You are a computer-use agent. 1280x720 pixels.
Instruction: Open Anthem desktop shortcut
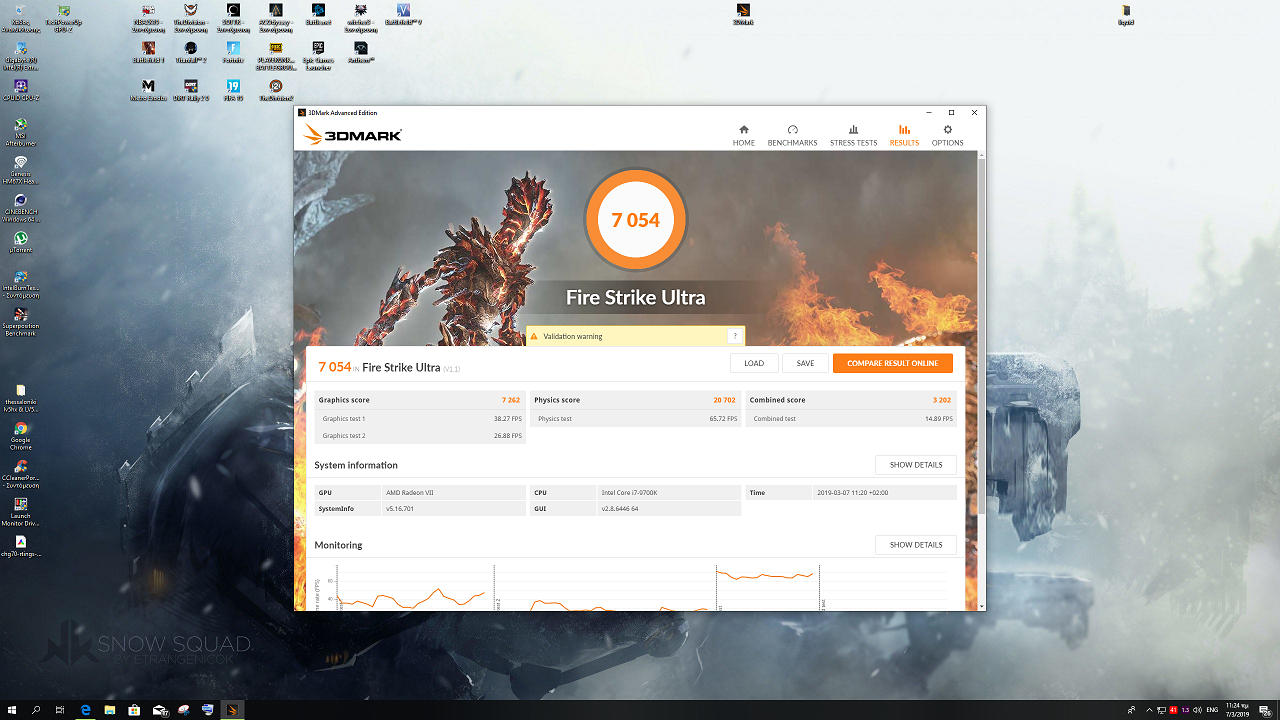coord(361,52)
